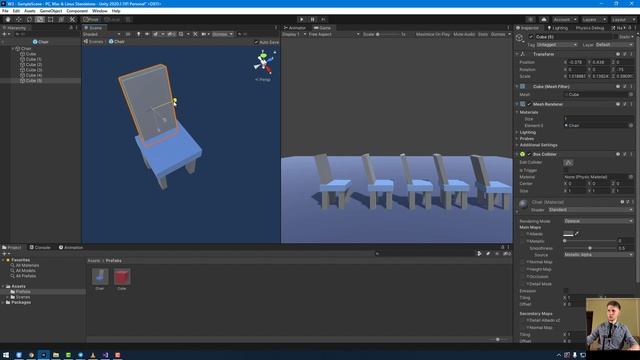Select the combined Transform tool
640x360 pixels.
tap(61, 19)
